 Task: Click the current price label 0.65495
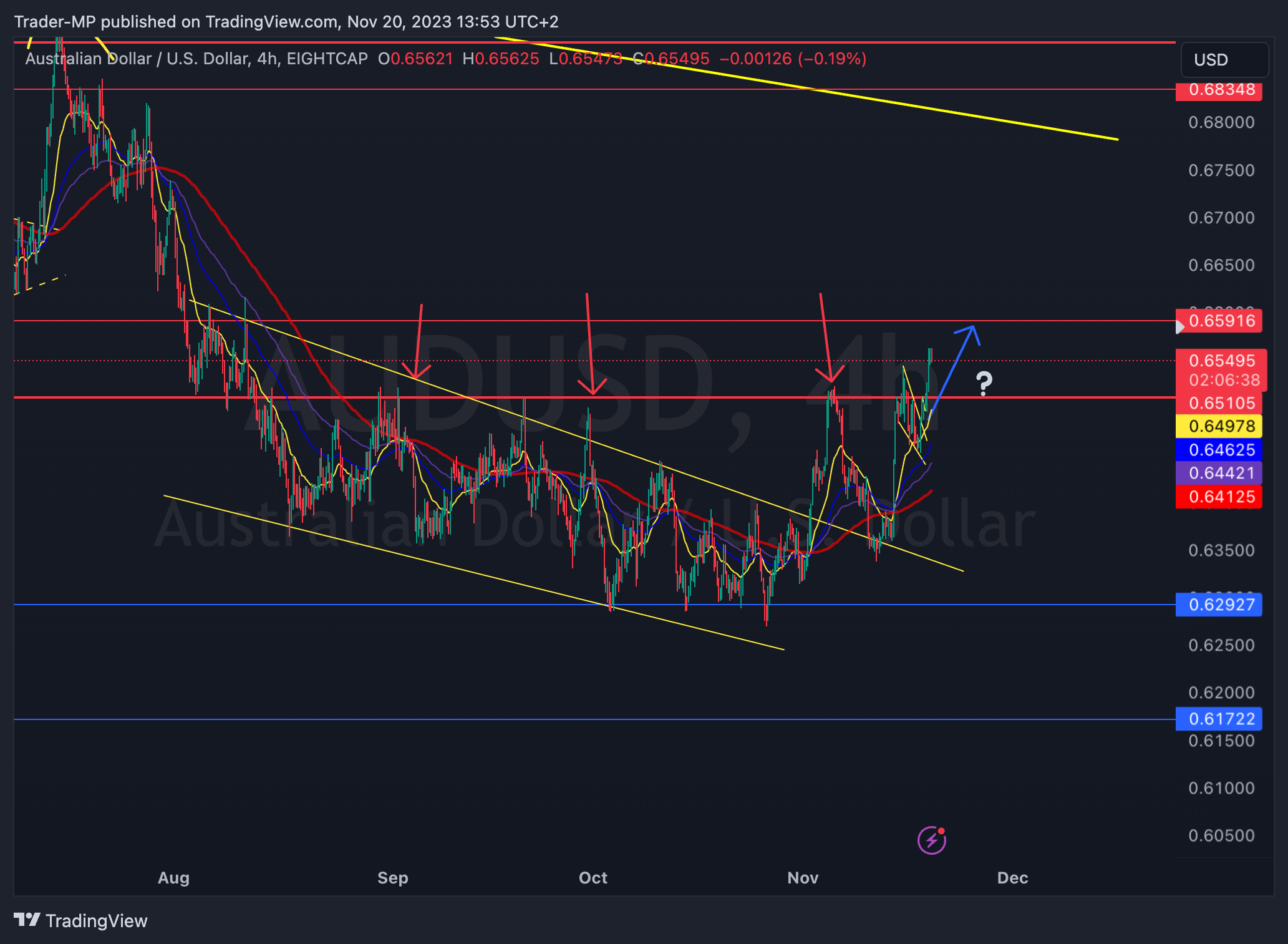pos(1221,361)
